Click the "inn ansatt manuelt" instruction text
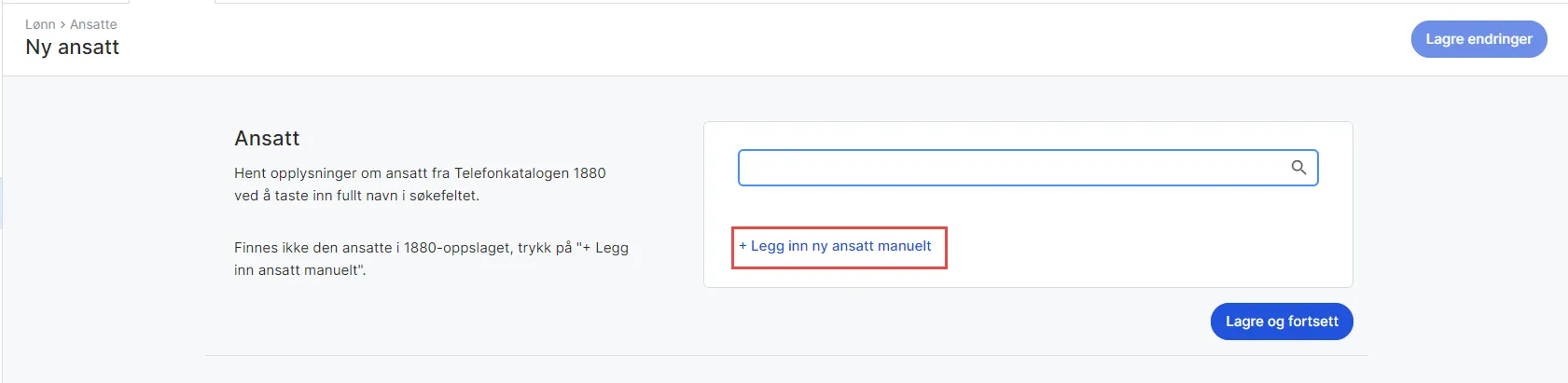 point(299,270)
